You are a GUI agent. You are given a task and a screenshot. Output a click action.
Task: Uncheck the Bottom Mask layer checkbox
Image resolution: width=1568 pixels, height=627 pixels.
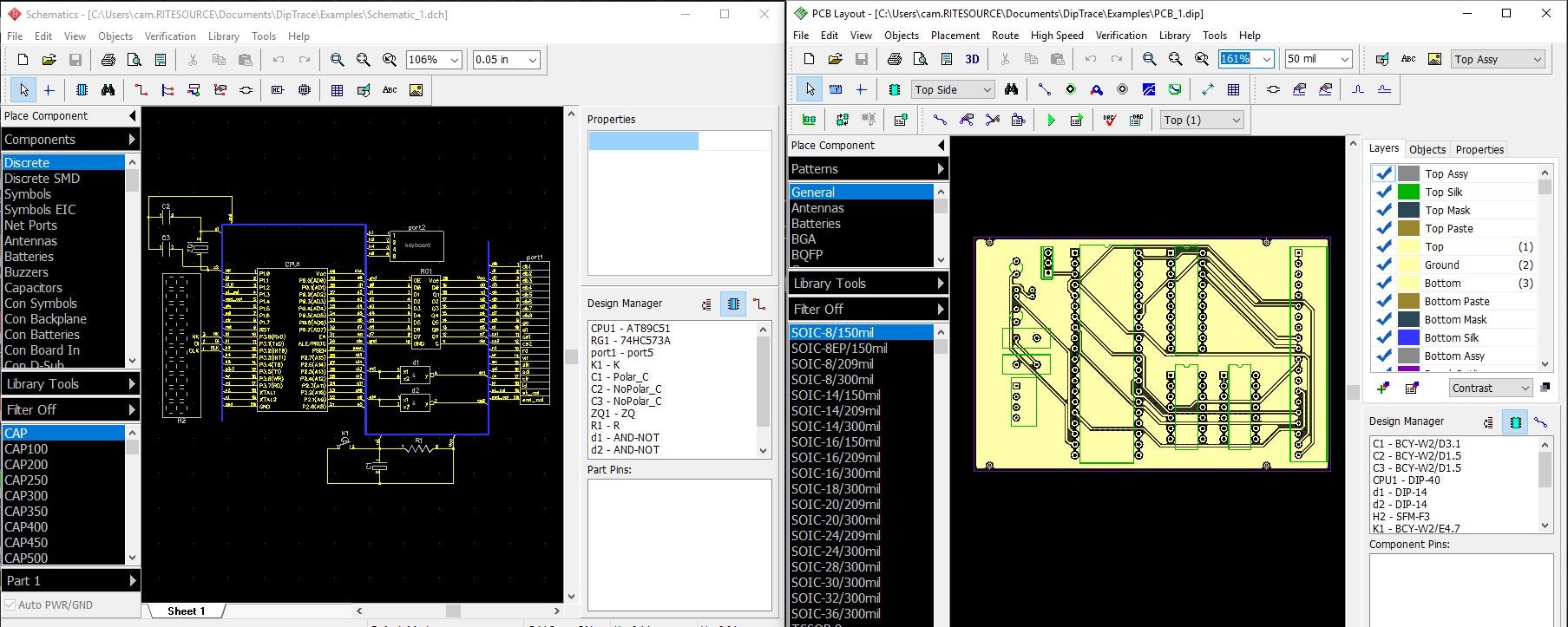point(1383,320)
